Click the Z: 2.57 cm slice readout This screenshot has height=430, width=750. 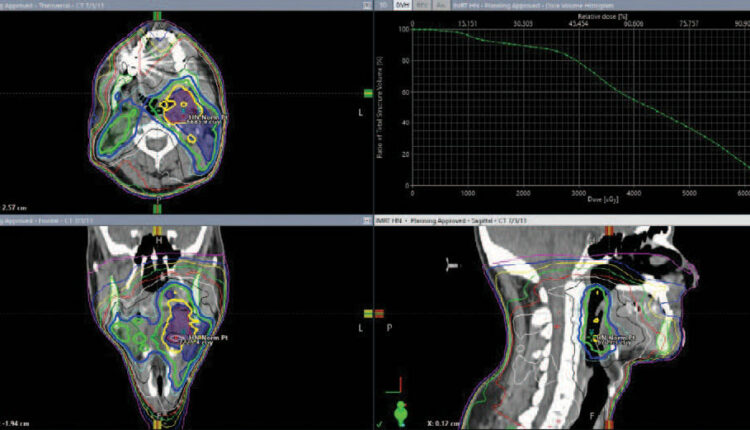[16, 206]
